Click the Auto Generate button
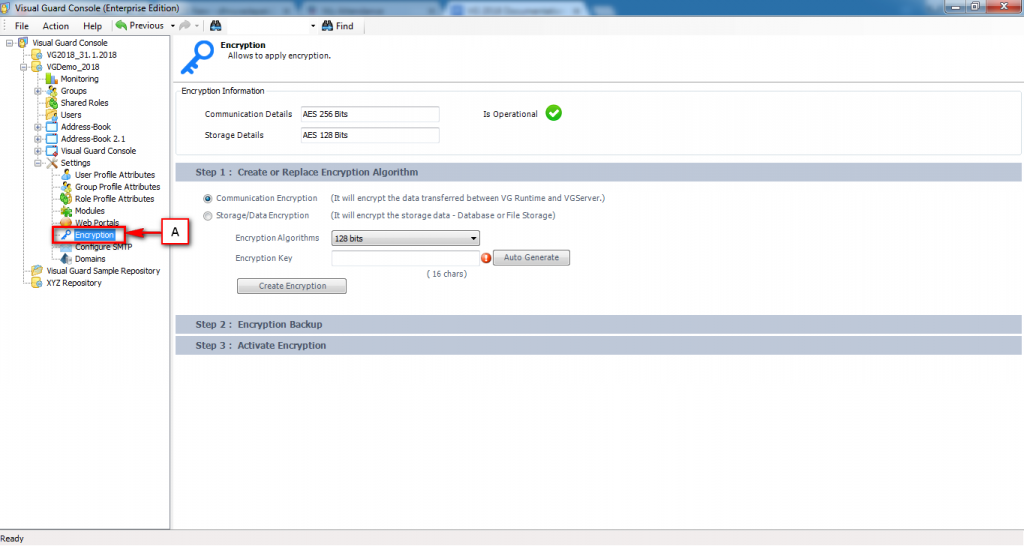The image size is (1024, 546). 531,258
